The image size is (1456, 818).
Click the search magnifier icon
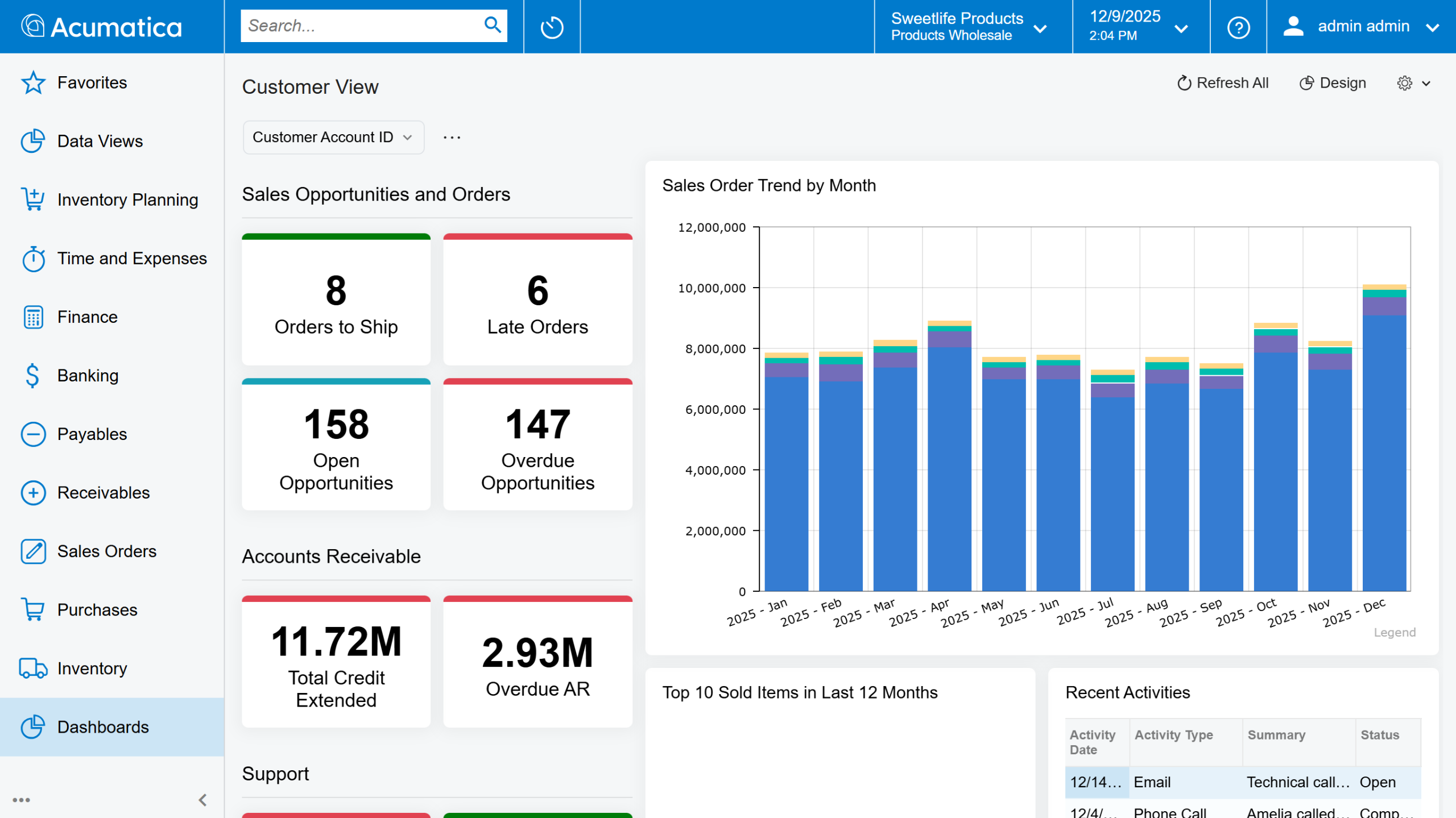click(493, 25)
